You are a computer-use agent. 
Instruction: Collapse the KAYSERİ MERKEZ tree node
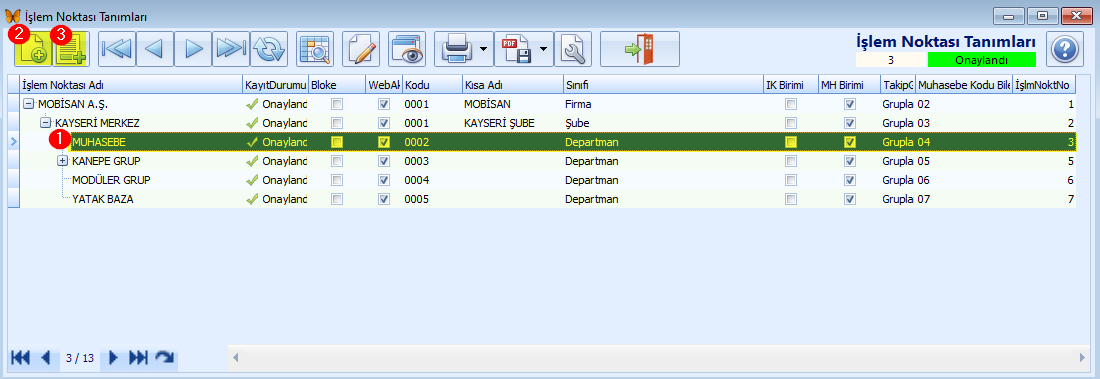(46, 123)
